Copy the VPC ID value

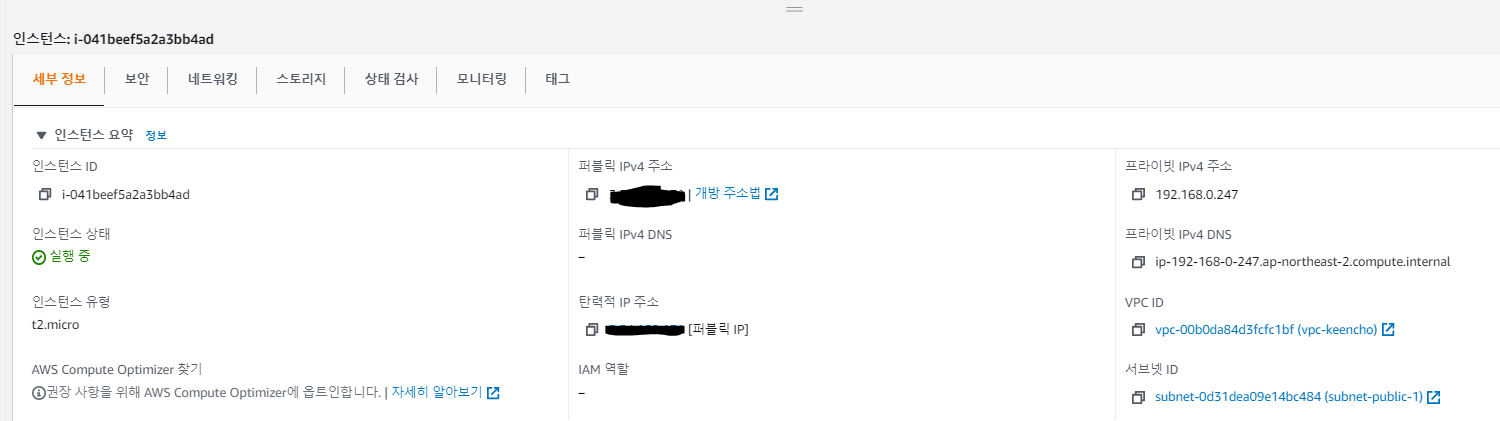tap(1138, 329)
